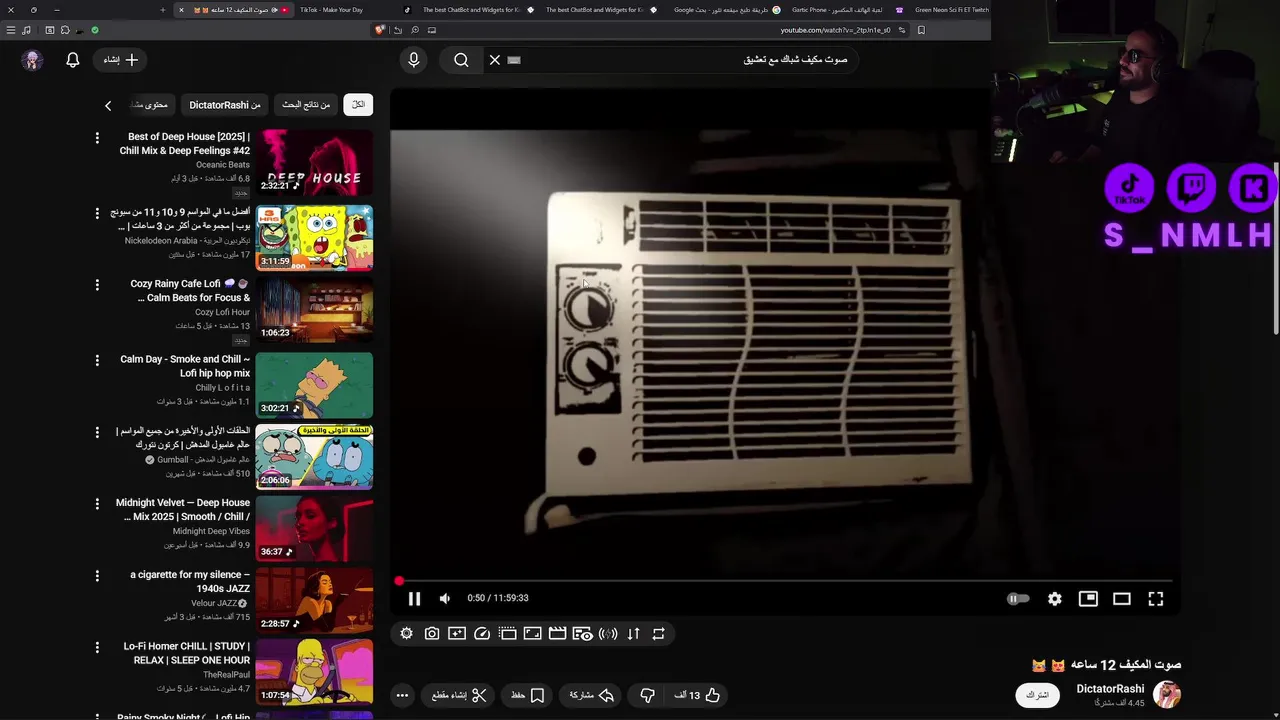
Task: Start voice search with microphone icon
Action: 413,60
